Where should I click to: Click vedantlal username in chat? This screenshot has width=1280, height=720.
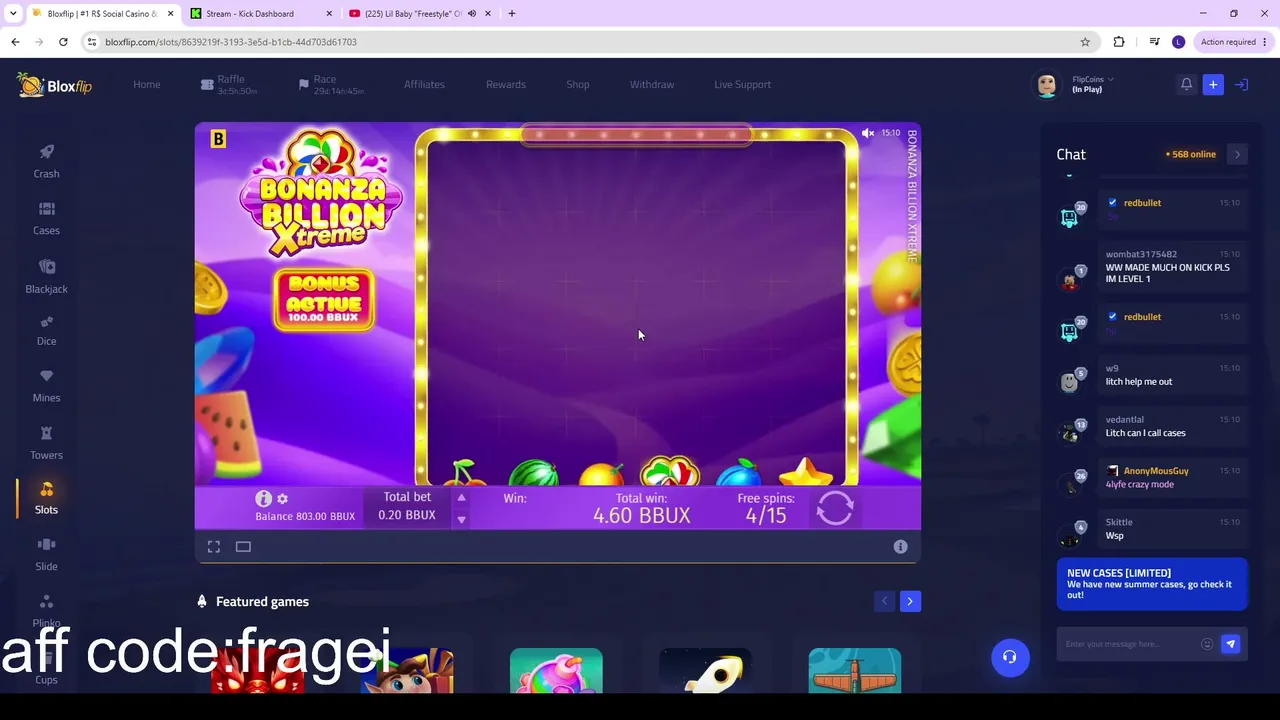click(x=1125, y=420)
